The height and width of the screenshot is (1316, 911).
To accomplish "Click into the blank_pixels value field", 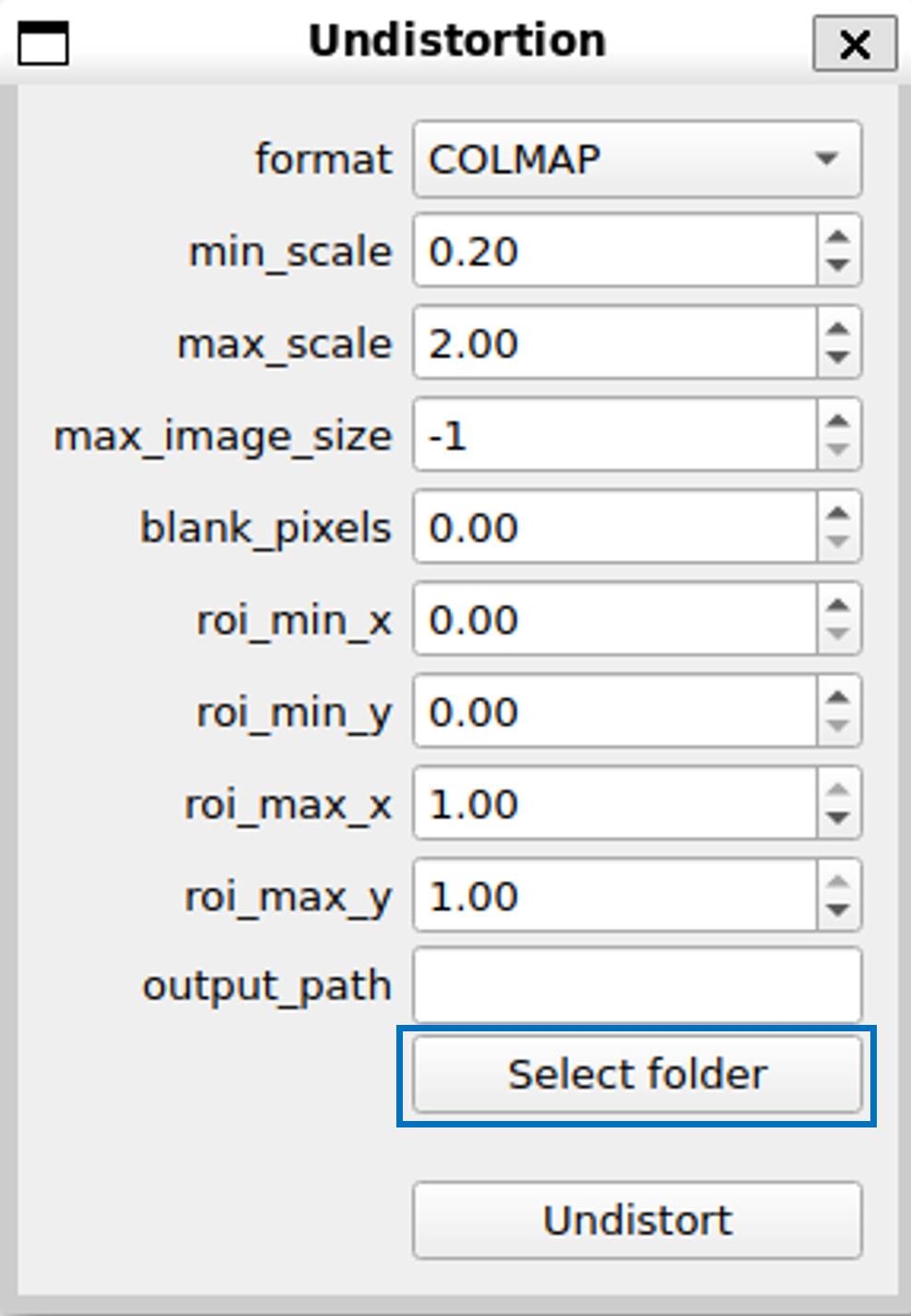I will (614, 528).
